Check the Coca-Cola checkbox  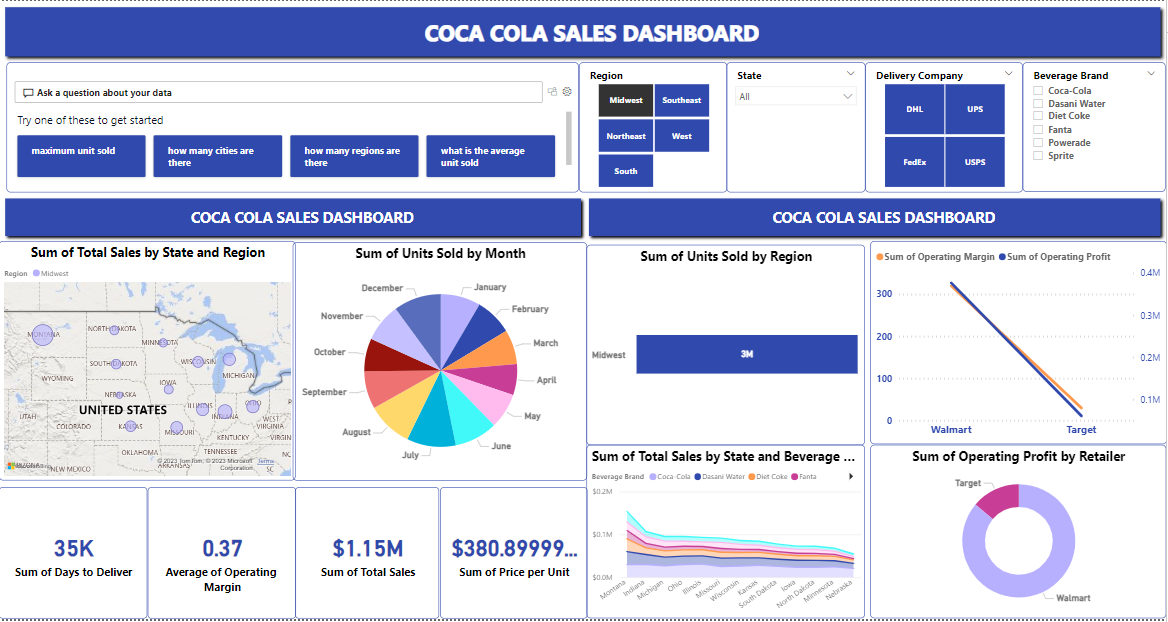point(1037,90)
